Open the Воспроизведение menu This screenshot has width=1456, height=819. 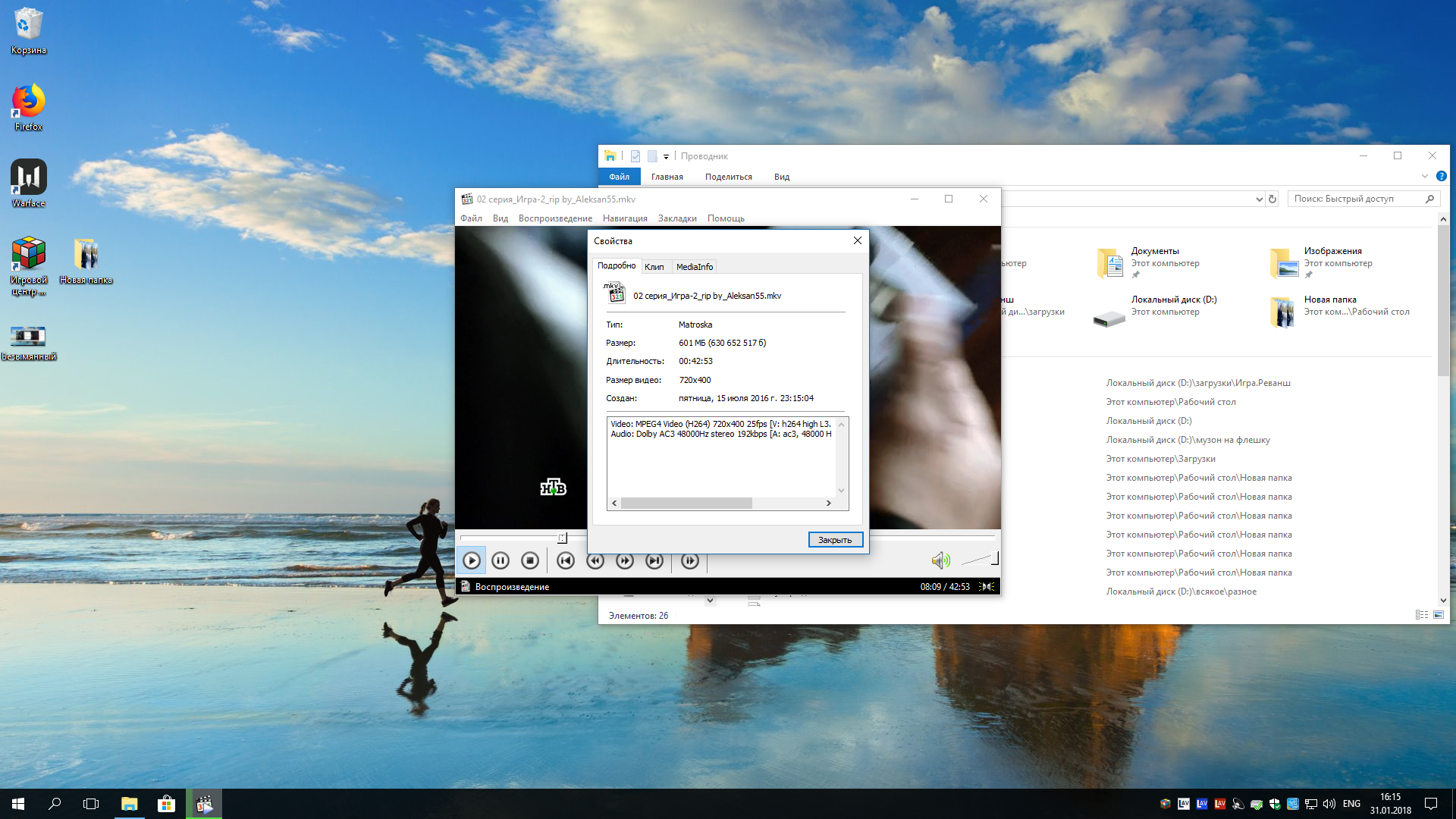click(x=555, y=218)
